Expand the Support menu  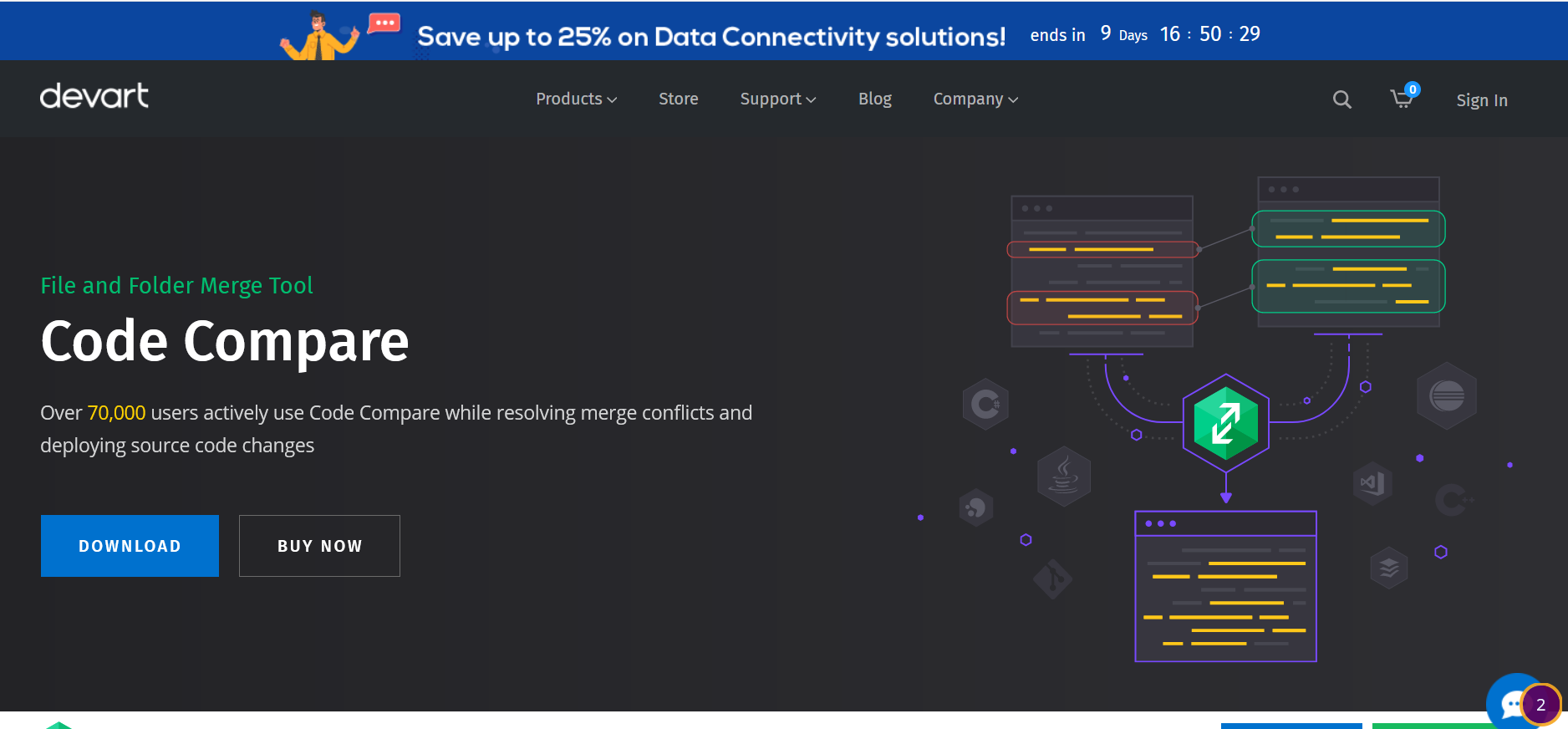pyautogui.click(x=777, y=99)
